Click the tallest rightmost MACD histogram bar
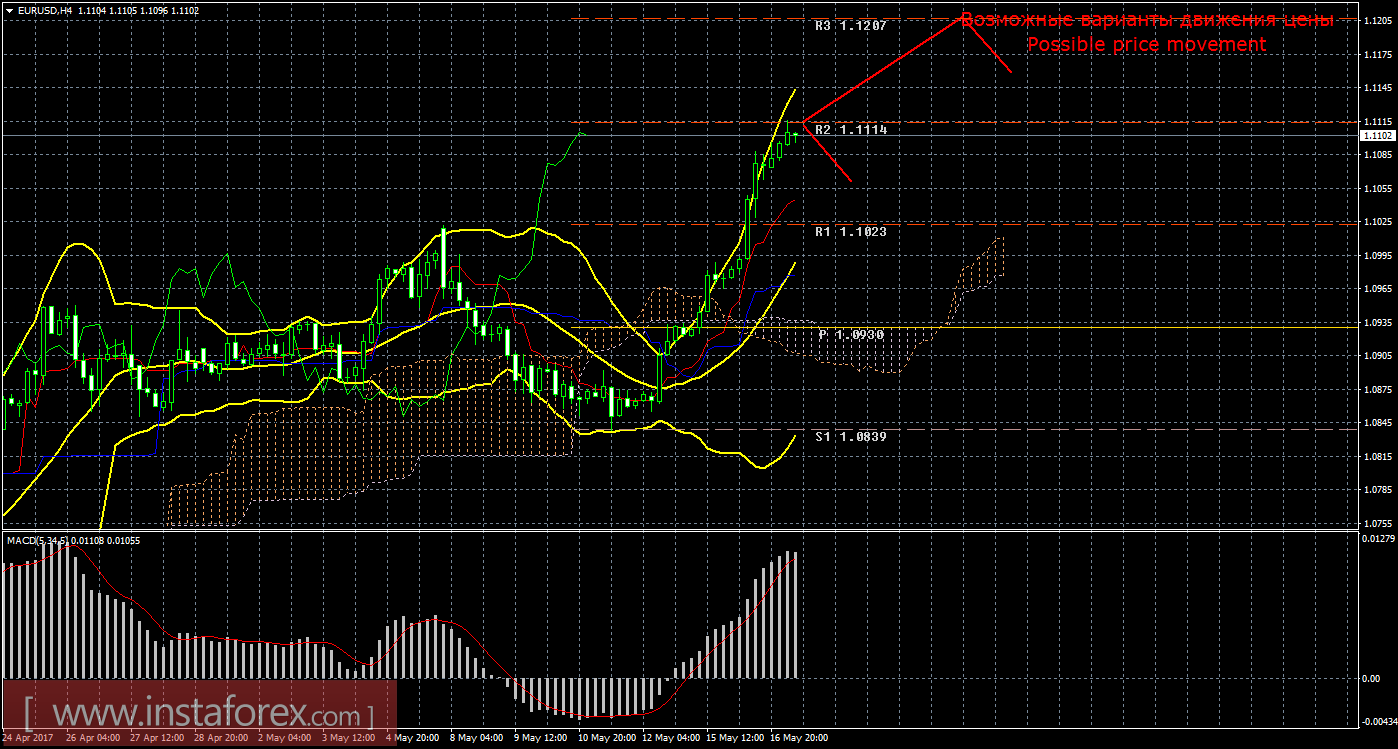The width and height of the screenshot is (1398, 749). [x=789, y=614]
